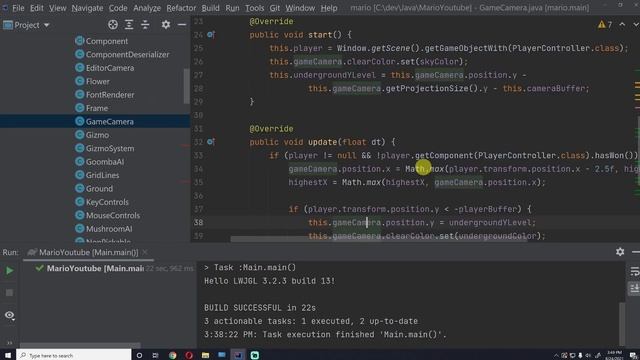The width and height of the screenshot is (640, 360).
Task: Click the 'BUILD SUCCESSFUL in 22s' console line
Action: tap(260, 308)
